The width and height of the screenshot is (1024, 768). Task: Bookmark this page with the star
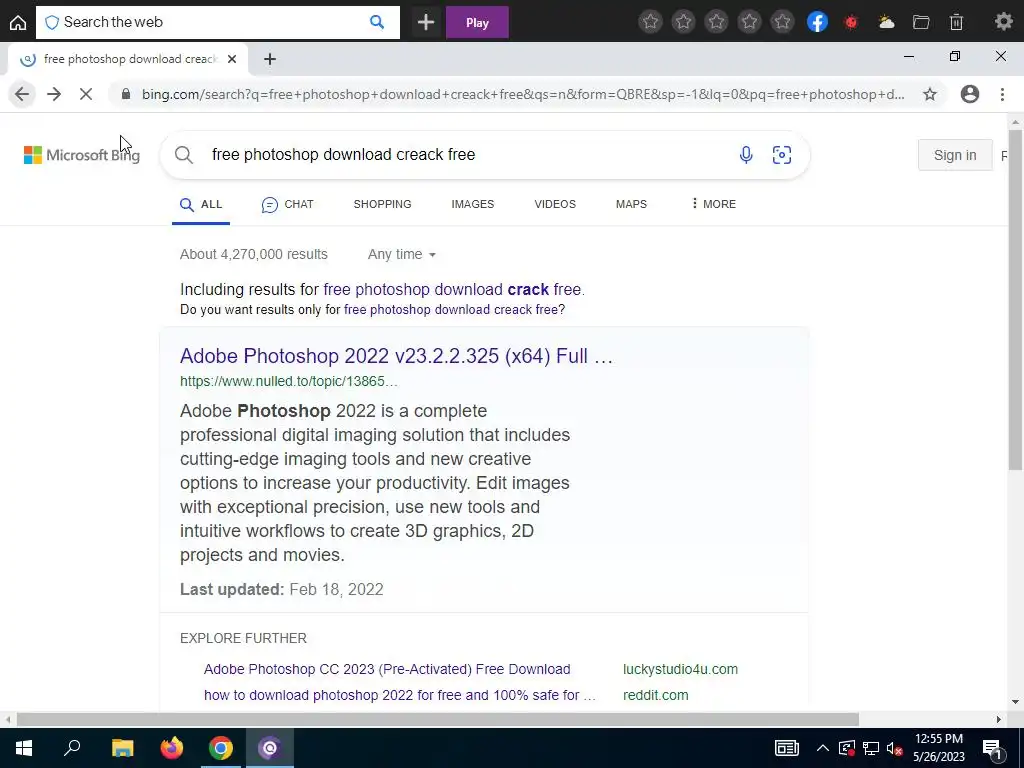(930, 94)
